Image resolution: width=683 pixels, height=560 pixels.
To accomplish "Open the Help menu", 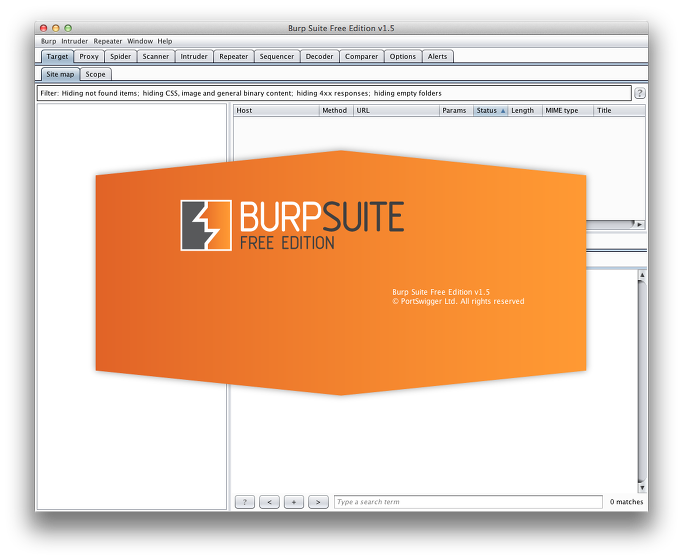I will [165, 41].
